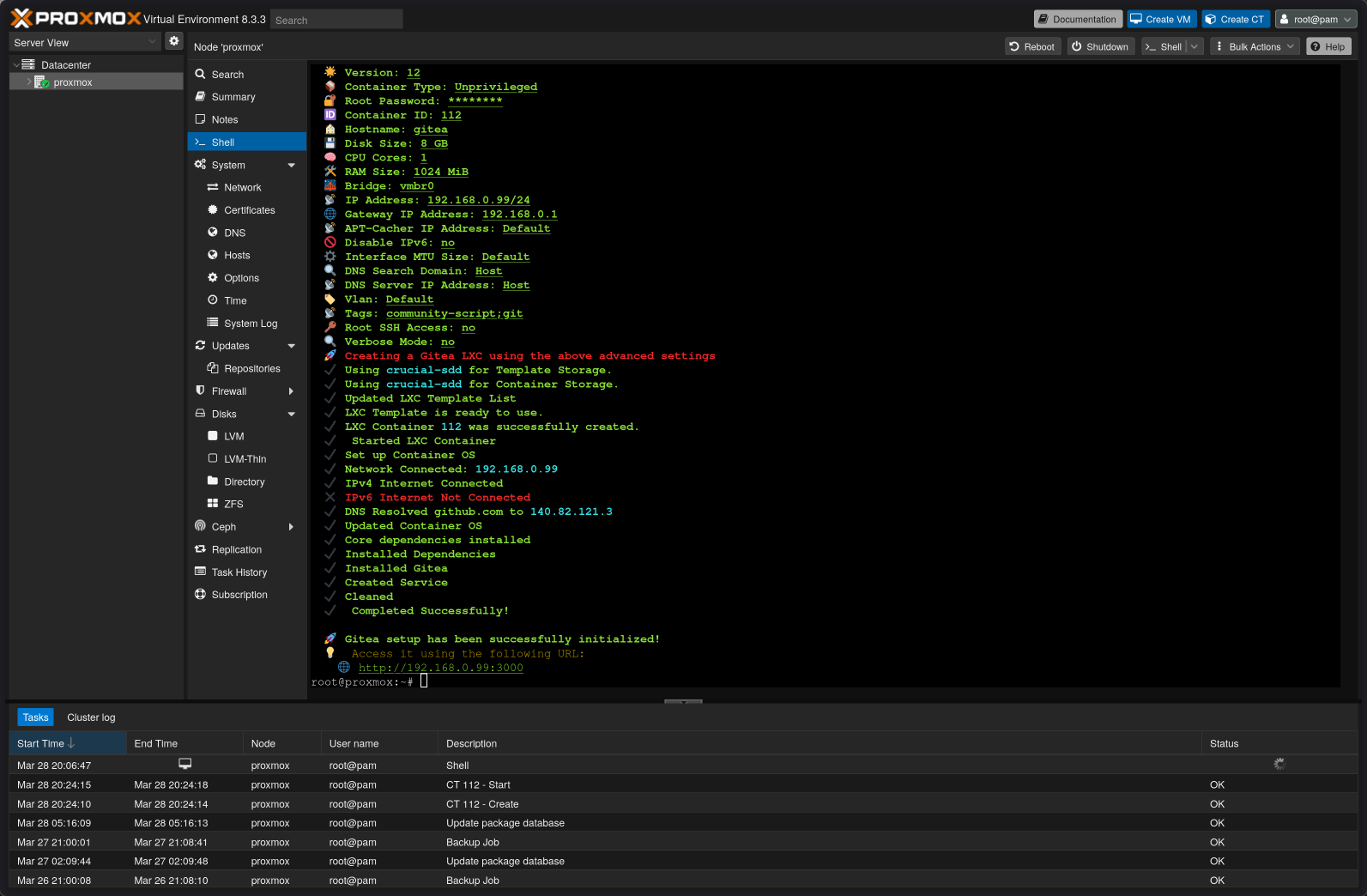Click the System Log list icon
Screen dimensions: 1367x896
[x=213, y=323]
